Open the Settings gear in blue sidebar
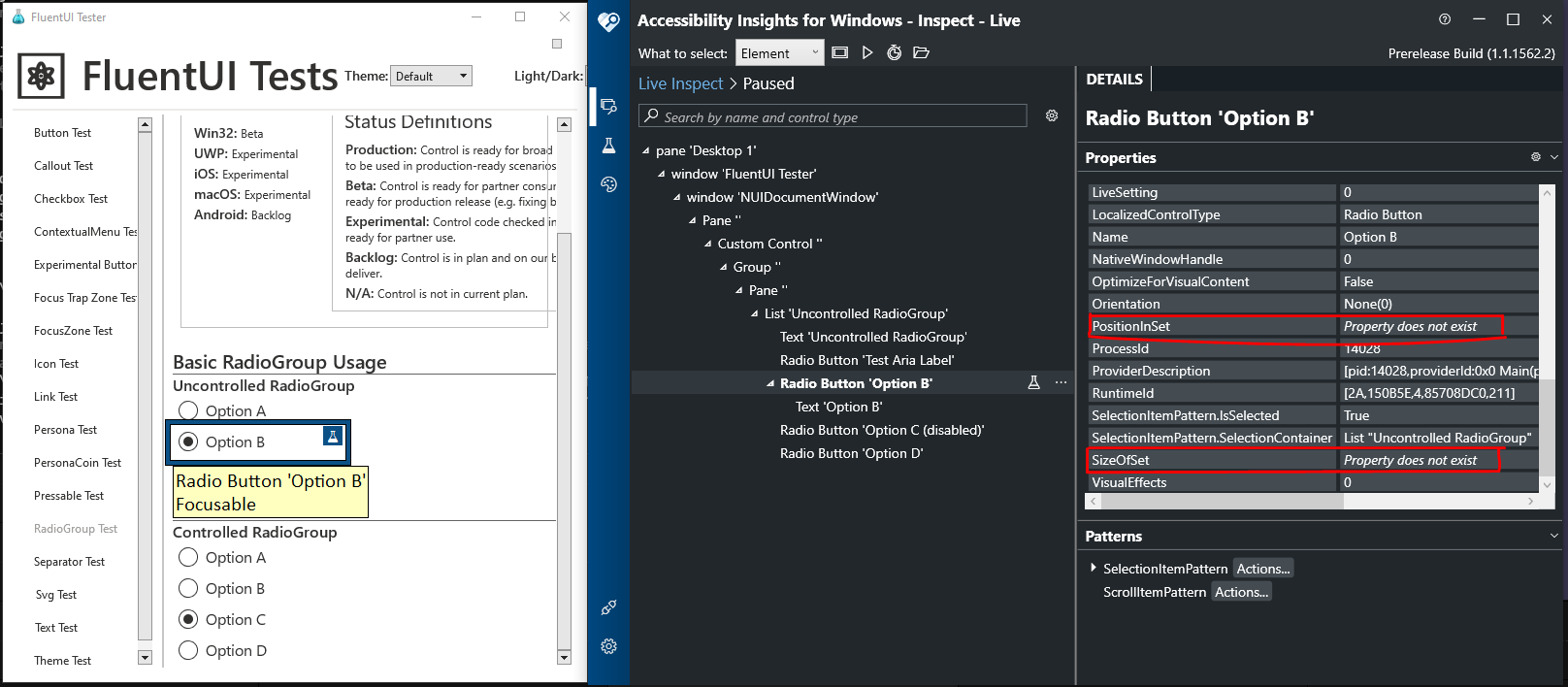1568x687 pixels. pyautogui.click(x=608, y=646)
